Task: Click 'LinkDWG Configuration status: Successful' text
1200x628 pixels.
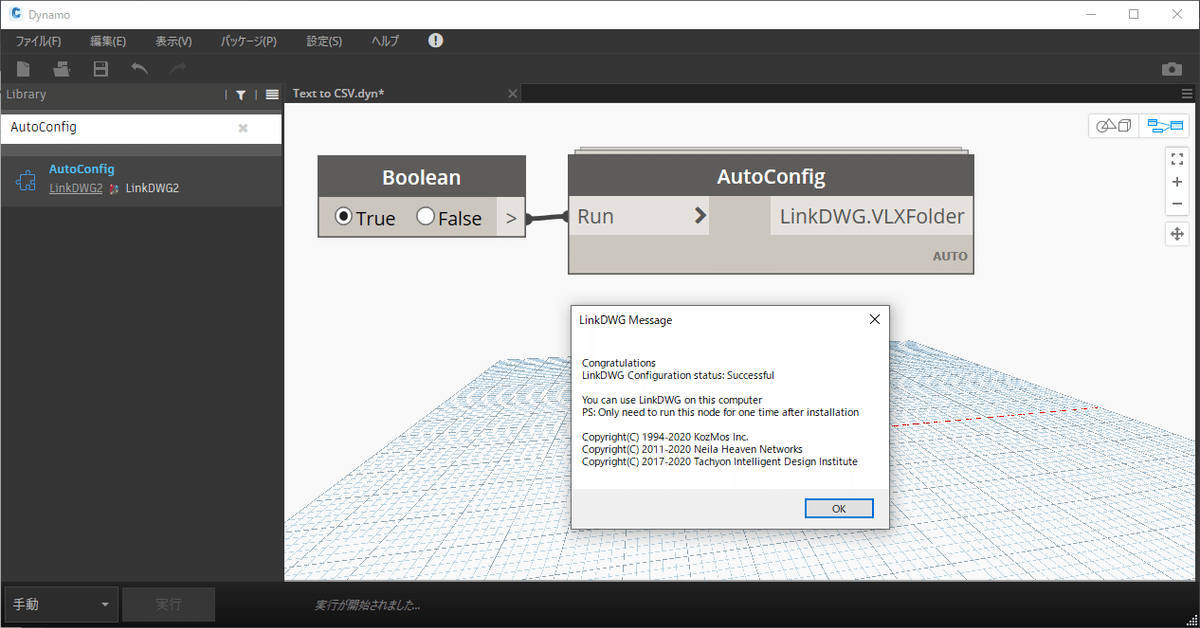Action: pyautogui.click(x=678, y=376)
